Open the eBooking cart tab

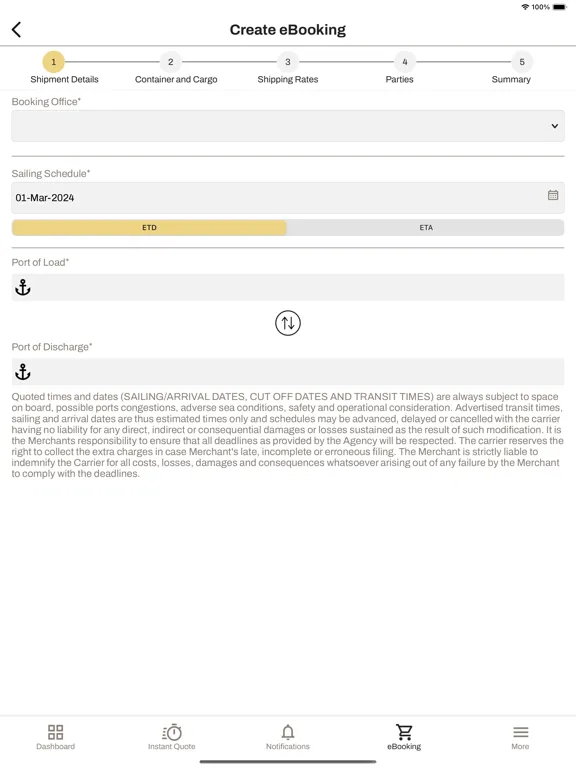(x=404, y=738)
